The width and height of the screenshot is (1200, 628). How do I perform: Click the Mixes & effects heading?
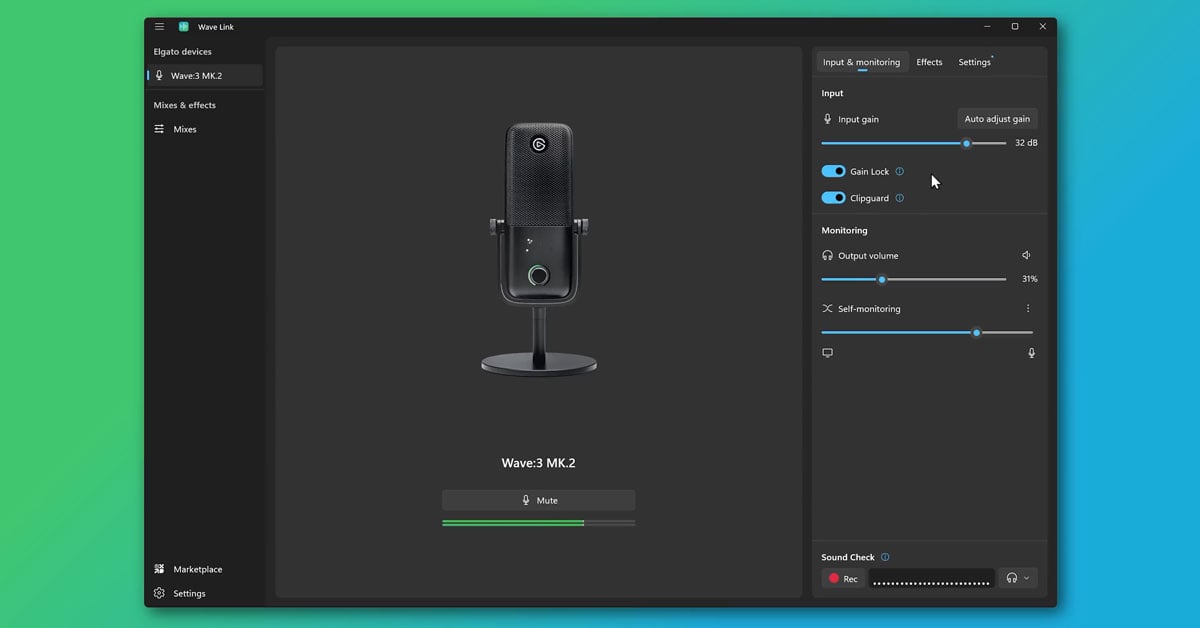(x=184, y=105)
